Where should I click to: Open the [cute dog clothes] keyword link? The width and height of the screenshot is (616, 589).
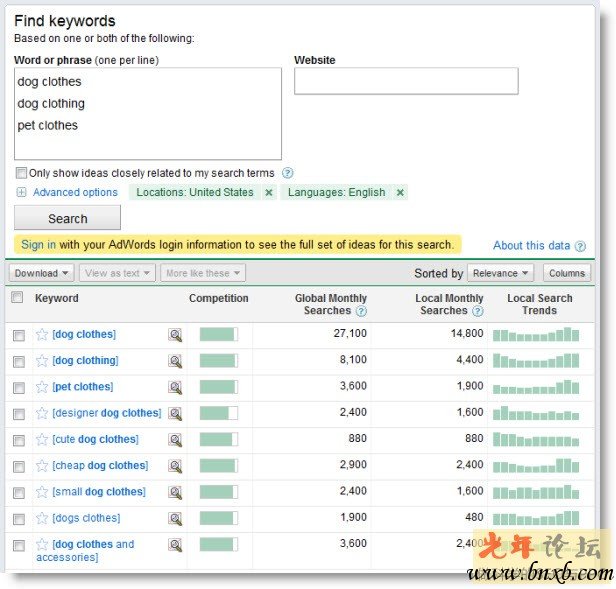pos(95,439)
